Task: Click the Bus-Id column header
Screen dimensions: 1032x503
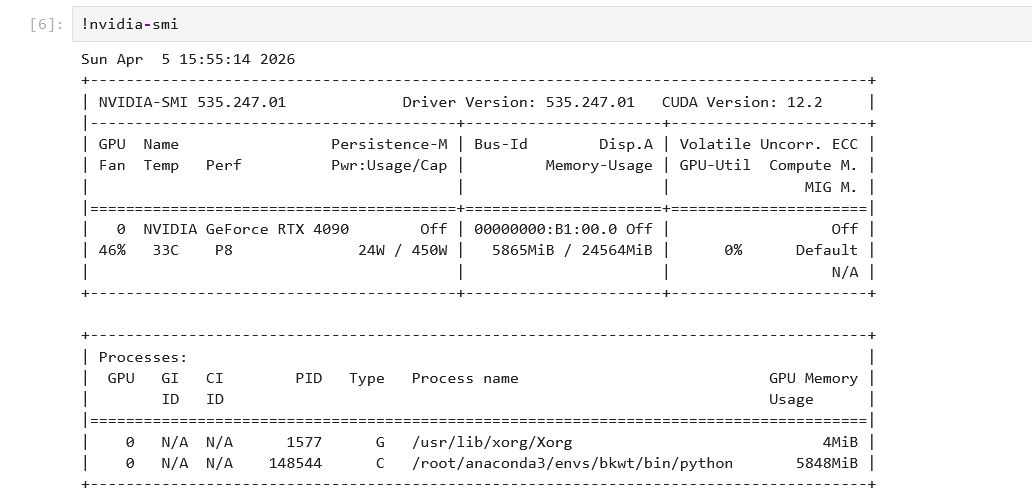Action: [501, 144]
